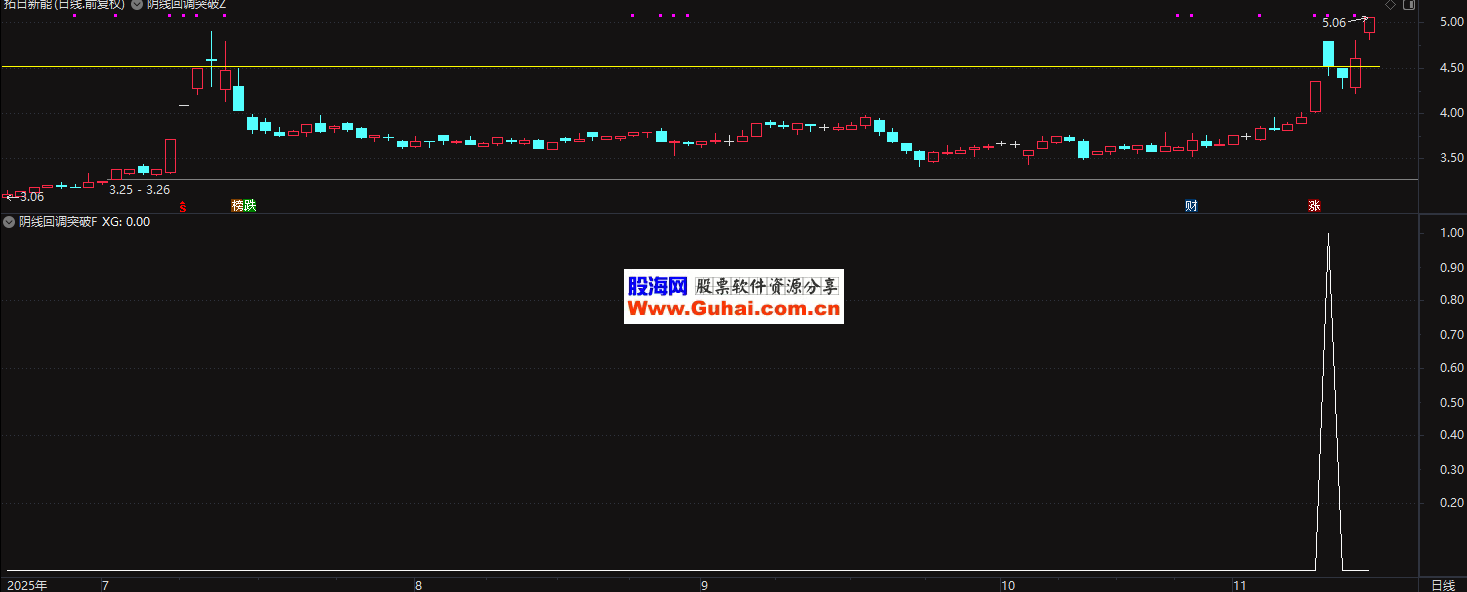Expand the 阴线回调突破F indicator dropdown
This screenshot has width=1467, height=592.
[x=9, y=222]
